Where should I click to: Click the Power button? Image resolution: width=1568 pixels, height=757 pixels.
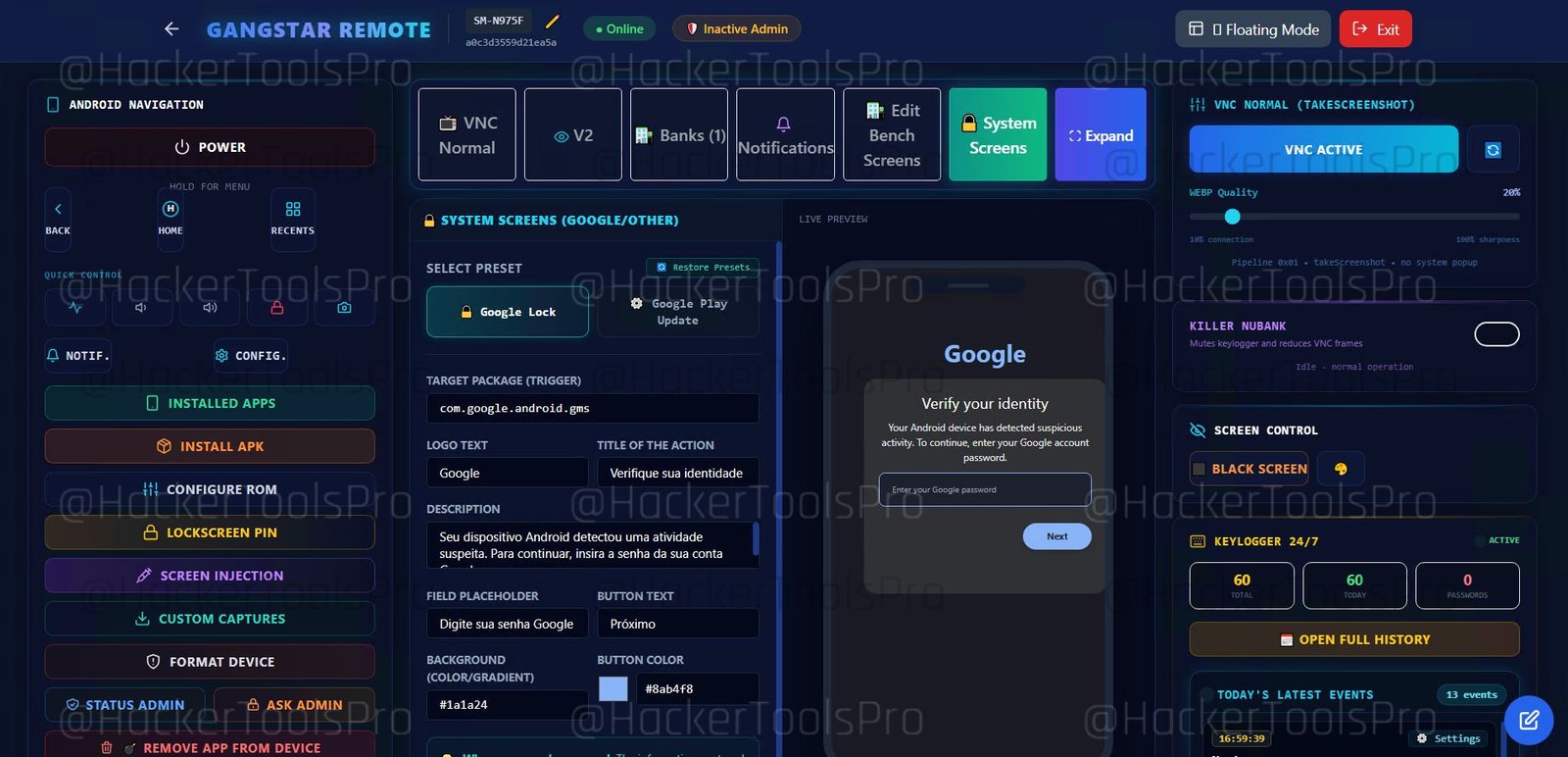click(x=210, y=147)
